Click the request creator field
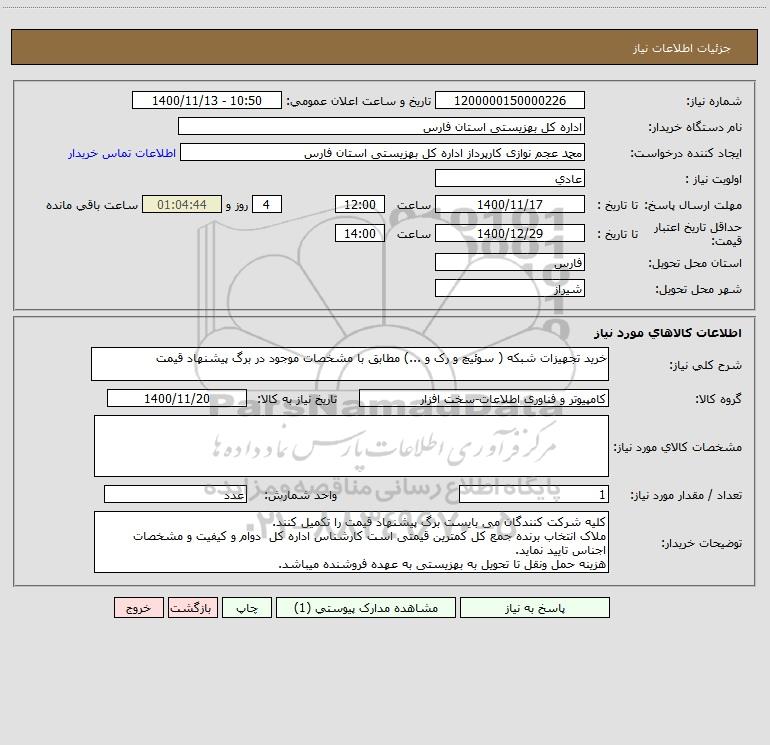Screen dimensions: 770x745 click(x=383, y=152)
